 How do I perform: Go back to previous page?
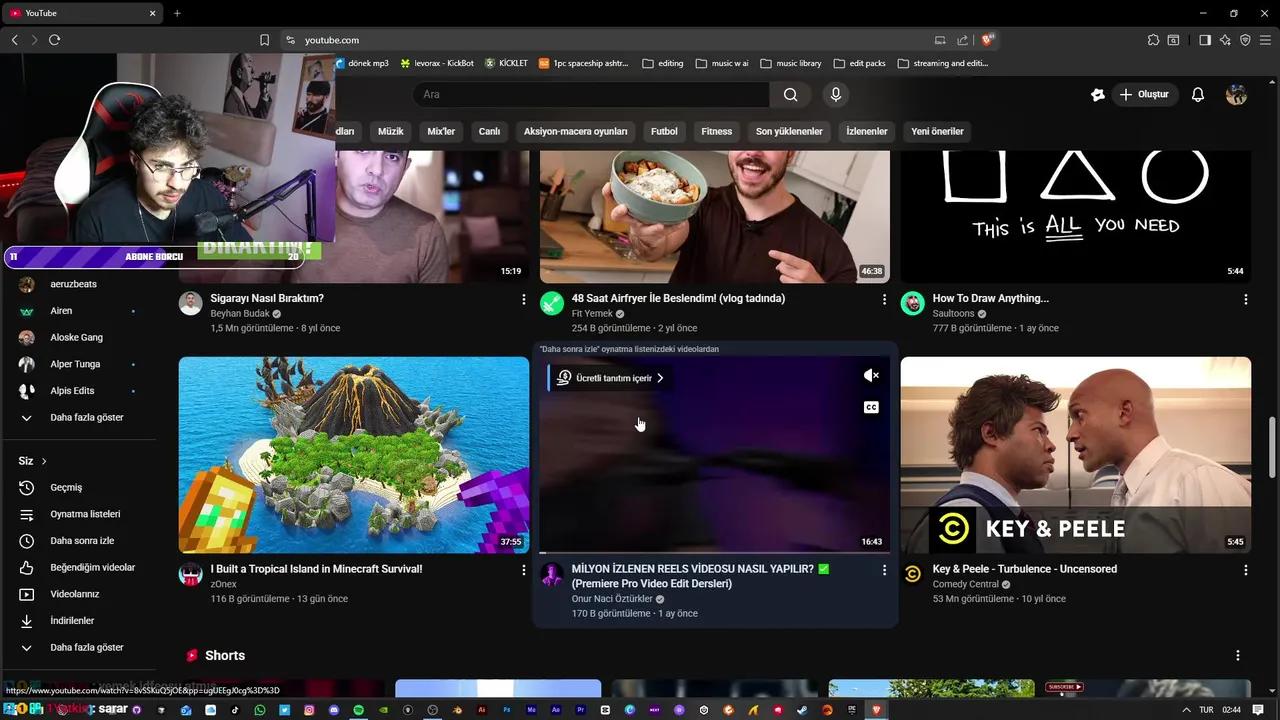[14, 40]
